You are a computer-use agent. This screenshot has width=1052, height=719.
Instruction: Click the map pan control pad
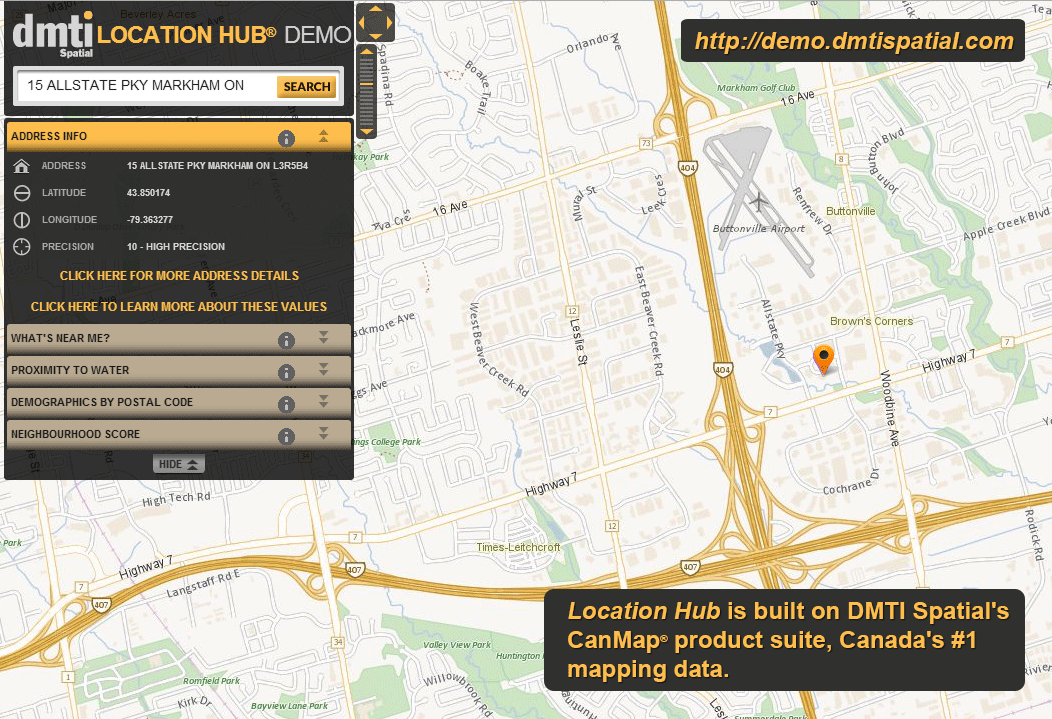tap(376, 21)
